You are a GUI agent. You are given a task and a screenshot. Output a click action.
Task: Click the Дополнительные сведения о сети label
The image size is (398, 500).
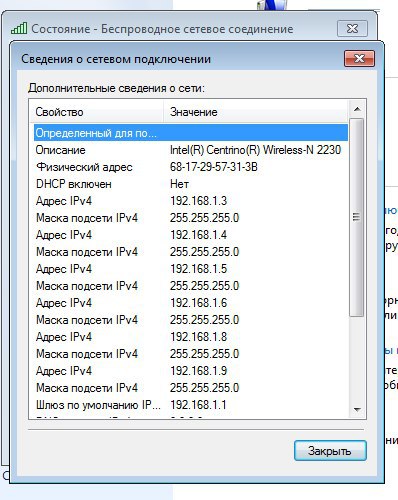(116, 88)
